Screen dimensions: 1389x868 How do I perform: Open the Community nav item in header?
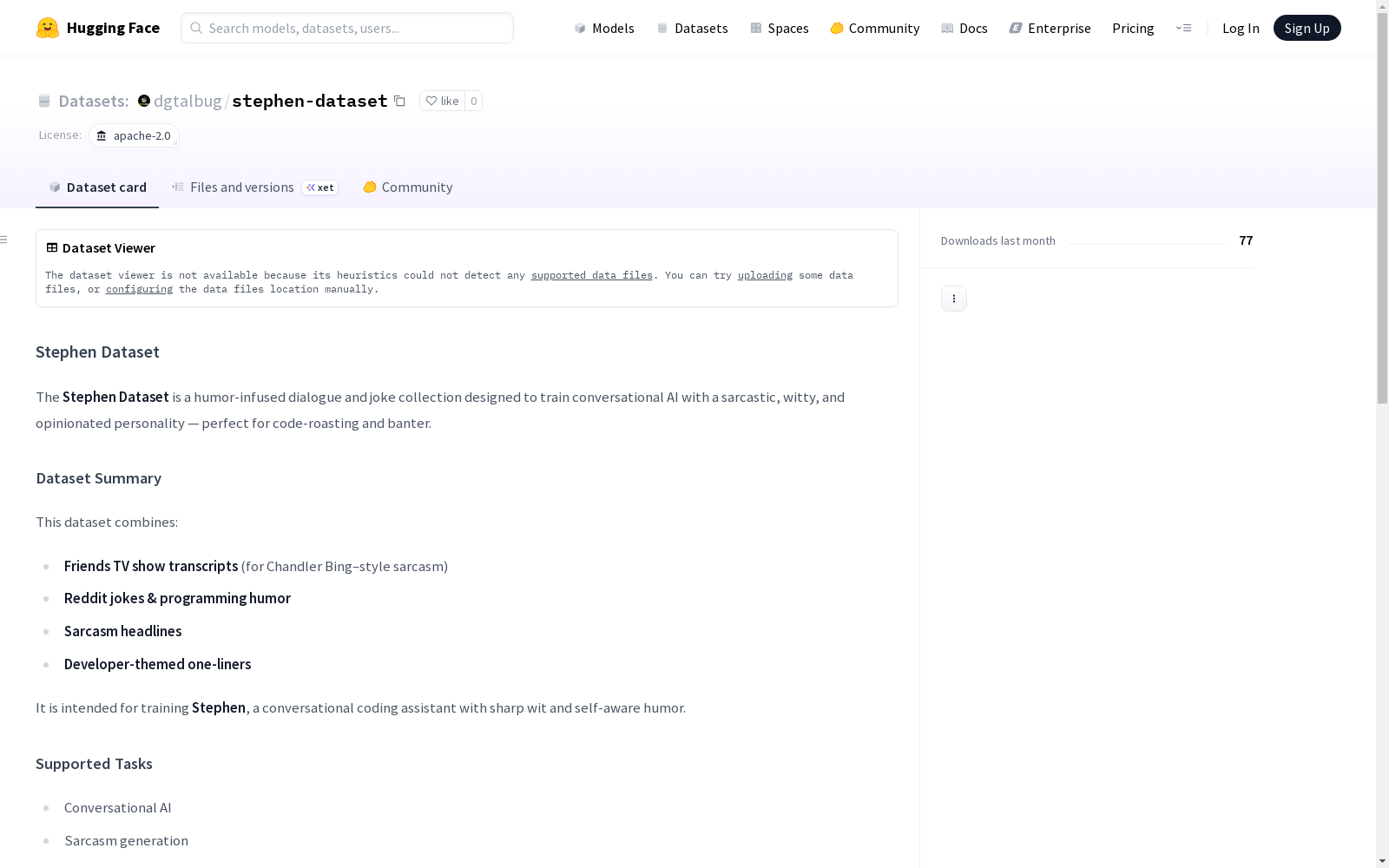pos(875,28)
